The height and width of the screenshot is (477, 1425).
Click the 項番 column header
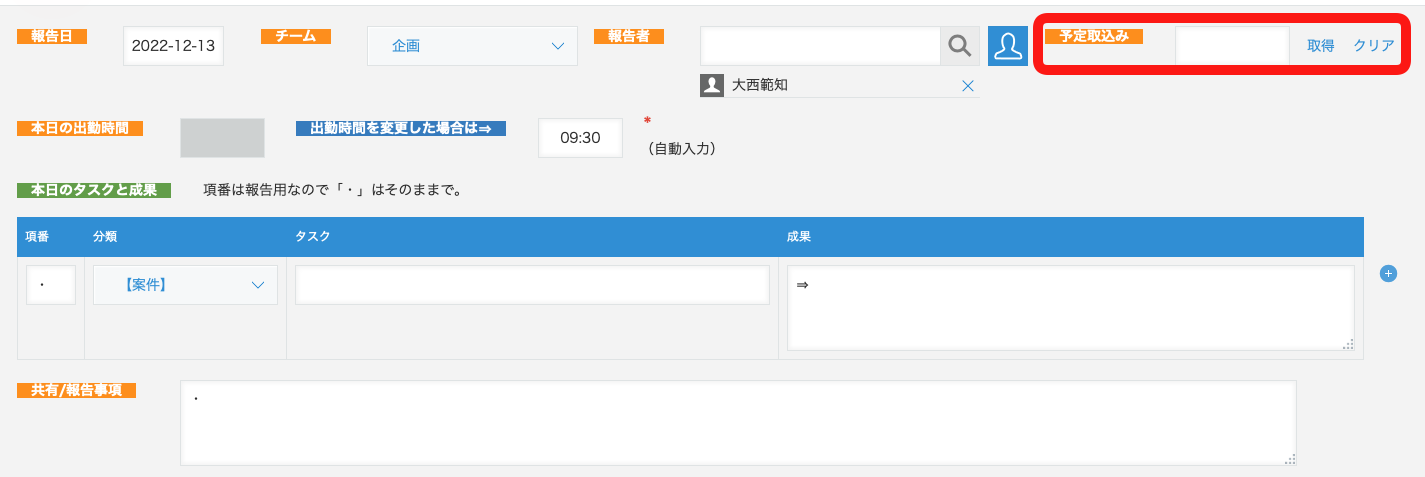click(37, 237)
